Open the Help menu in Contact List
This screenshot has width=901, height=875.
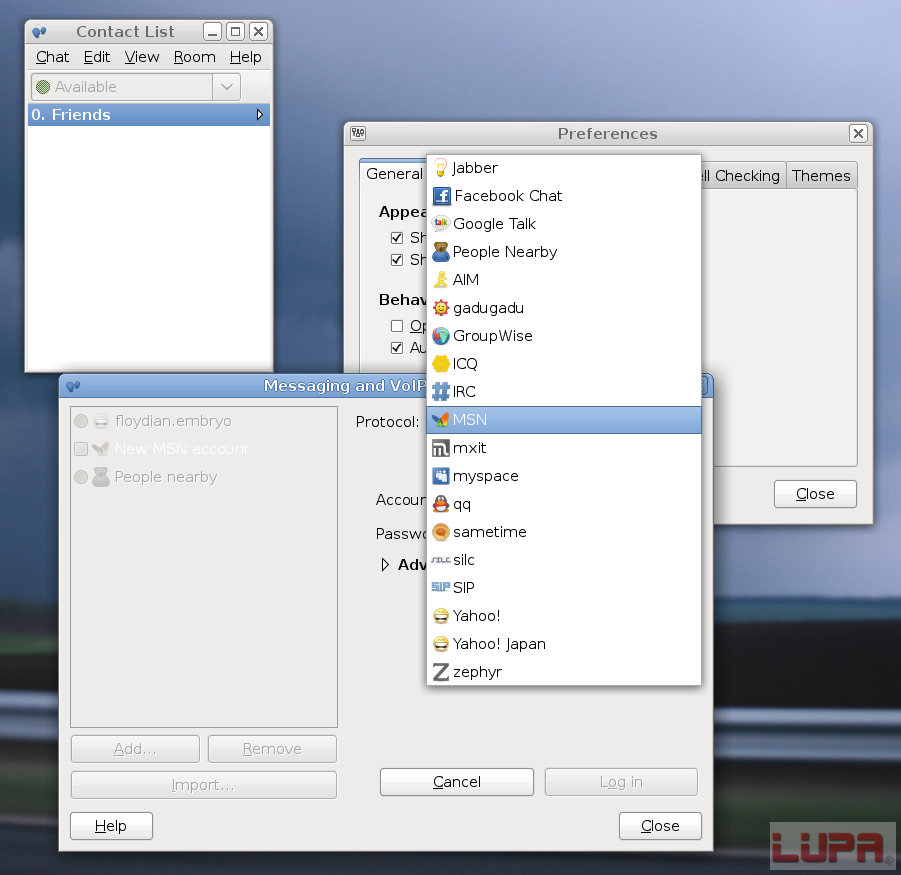[x=245, y=57]
